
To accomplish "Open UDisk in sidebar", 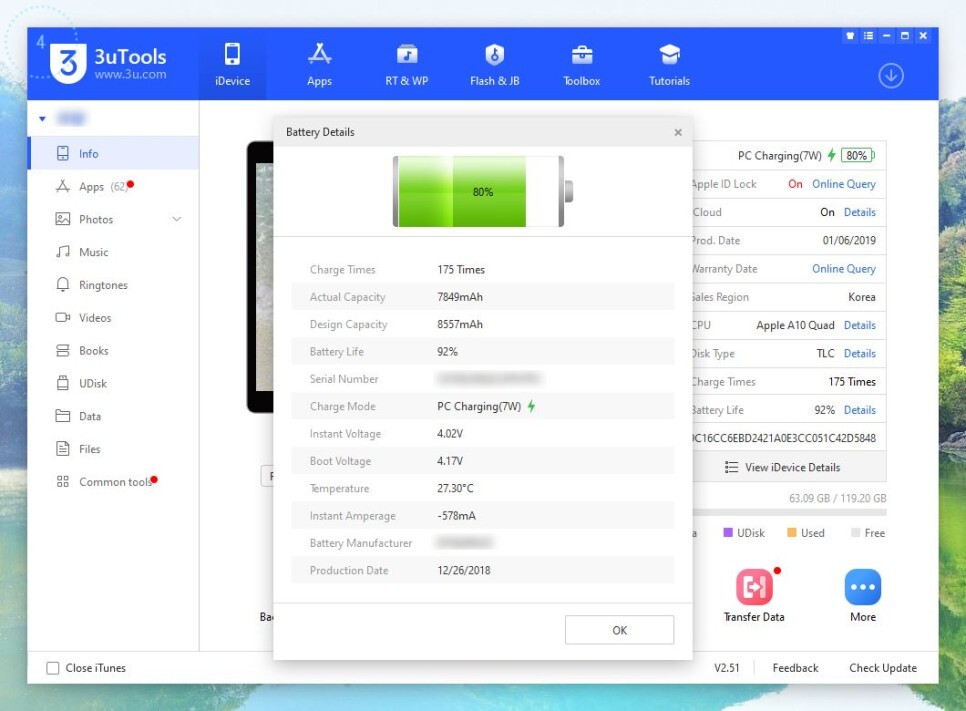I will (114, 383).
